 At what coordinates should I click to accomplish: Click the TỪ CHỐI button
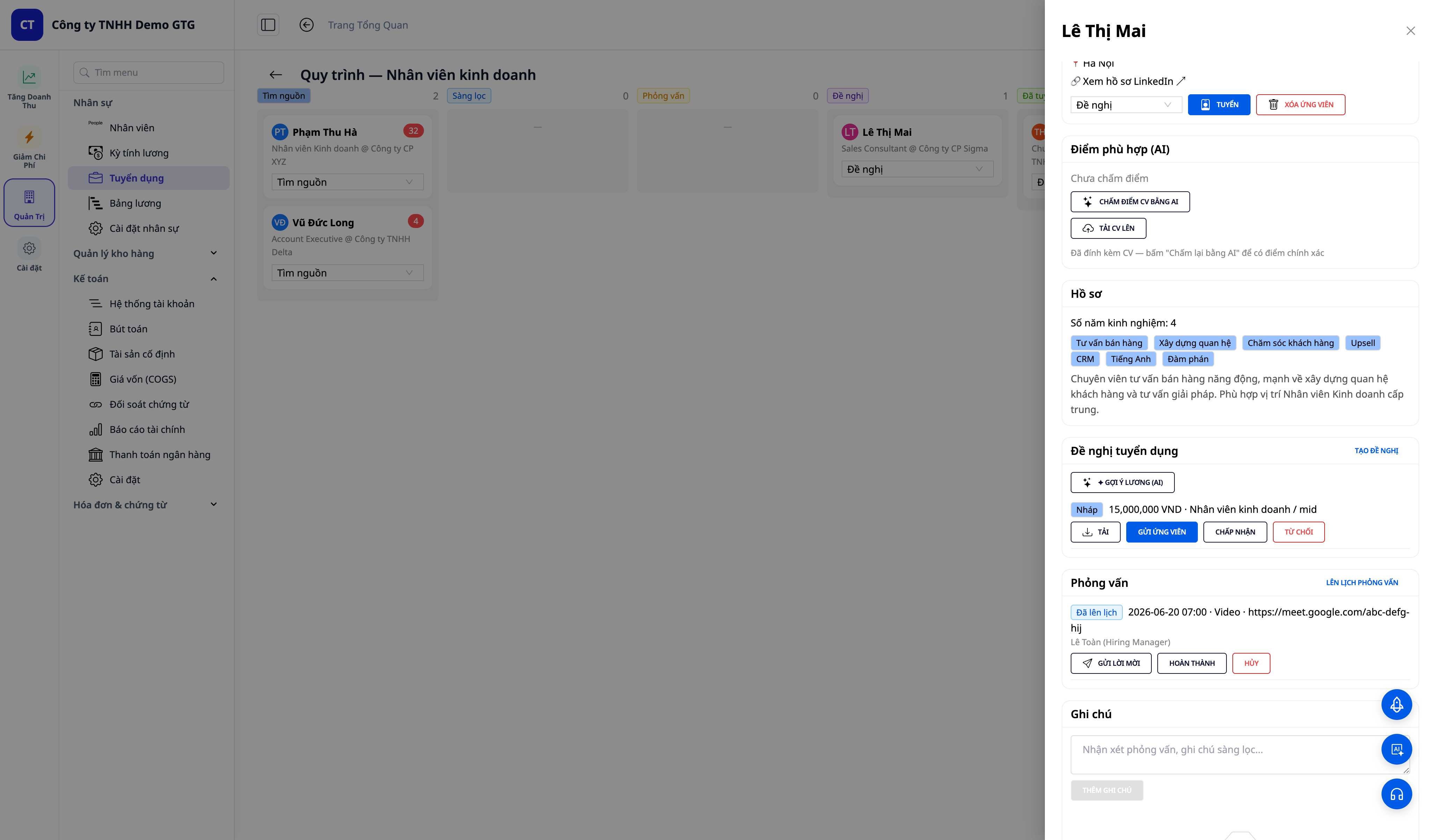pyautogui.click(x=1298, y=532)
